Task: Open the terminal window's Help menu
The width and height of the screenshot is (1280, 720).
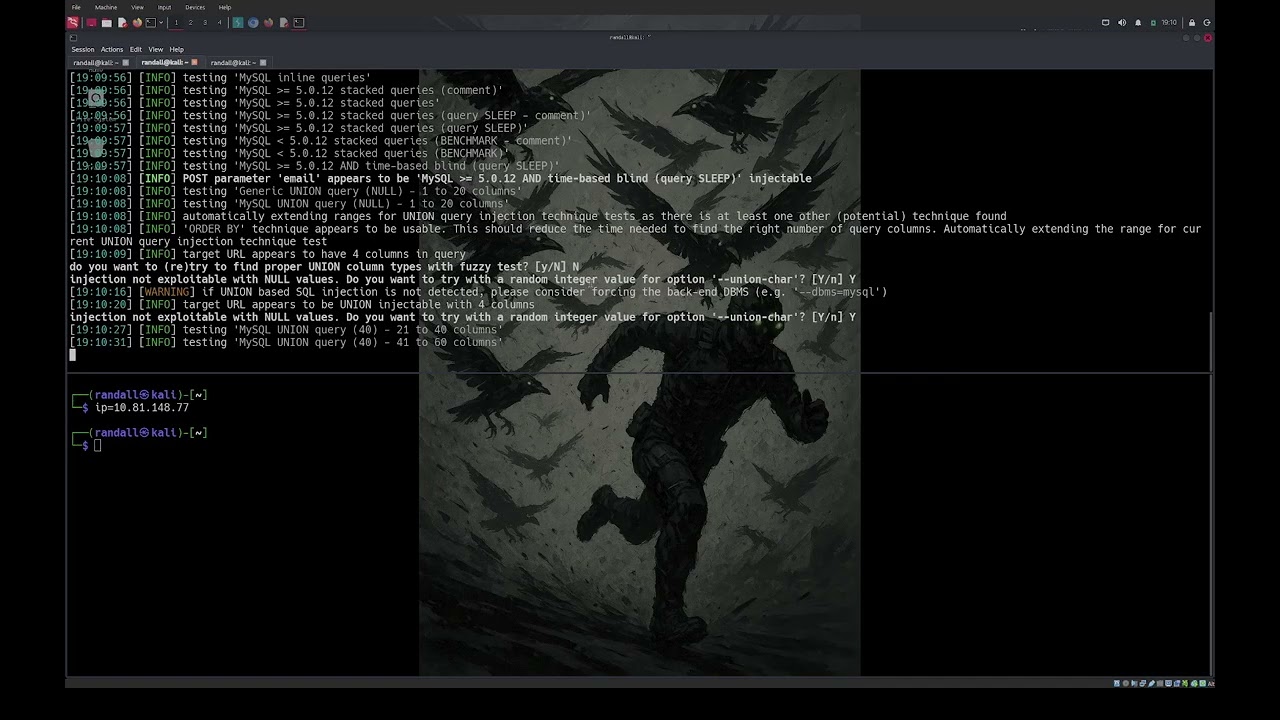Action: click(177, 49)
